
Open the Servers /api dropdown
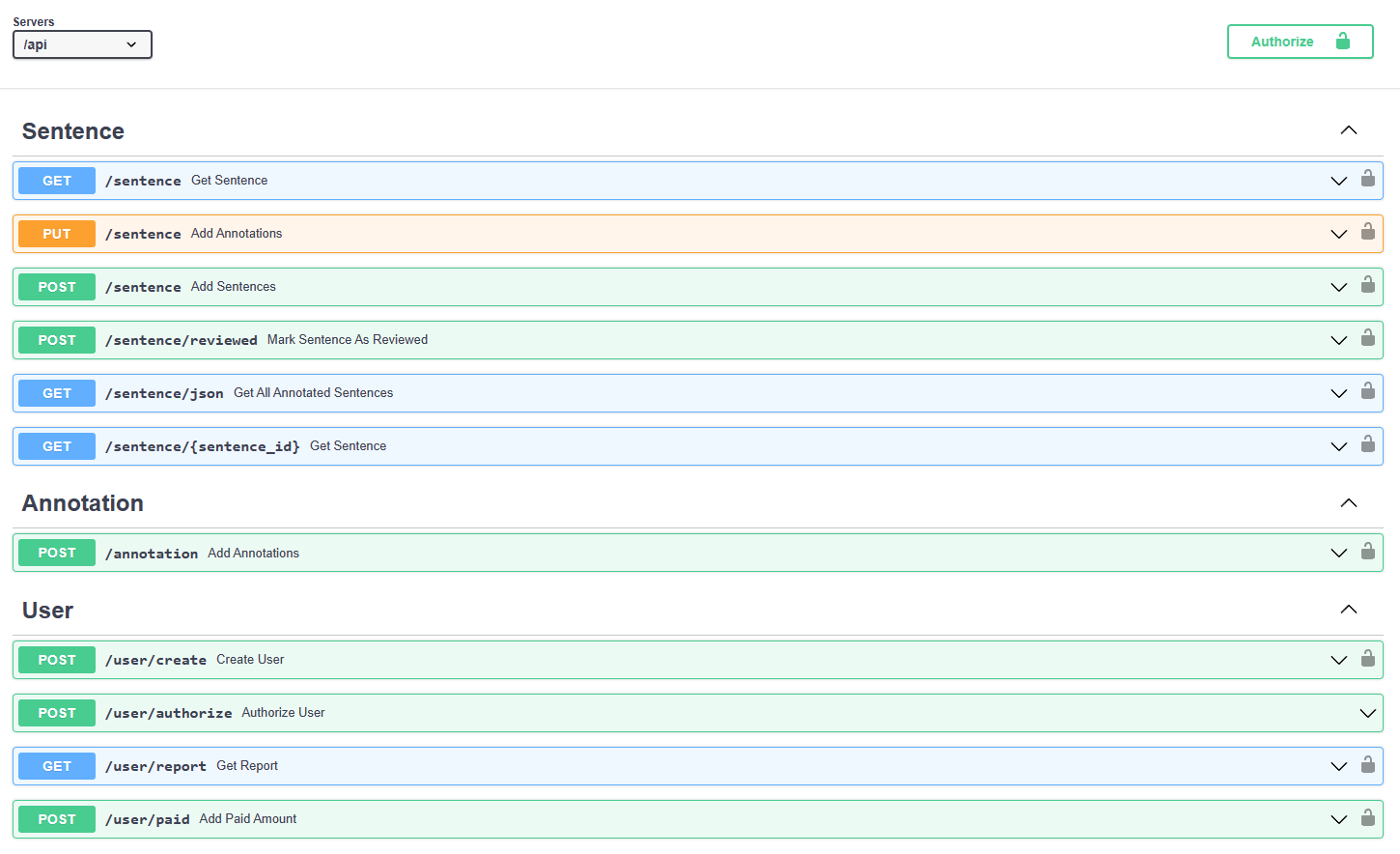point(82,44)
